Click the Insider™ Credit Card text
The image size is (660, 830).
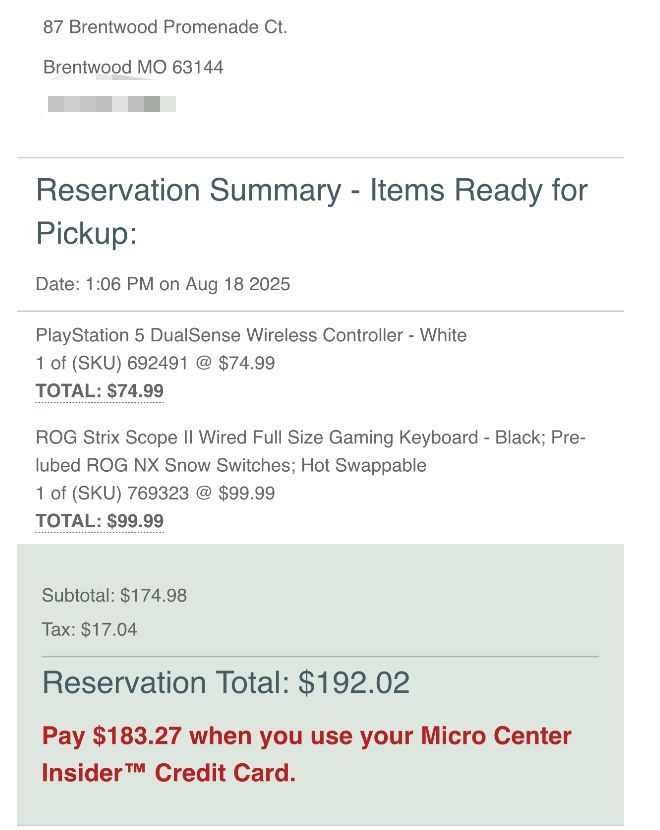click(x=168, y=772)
